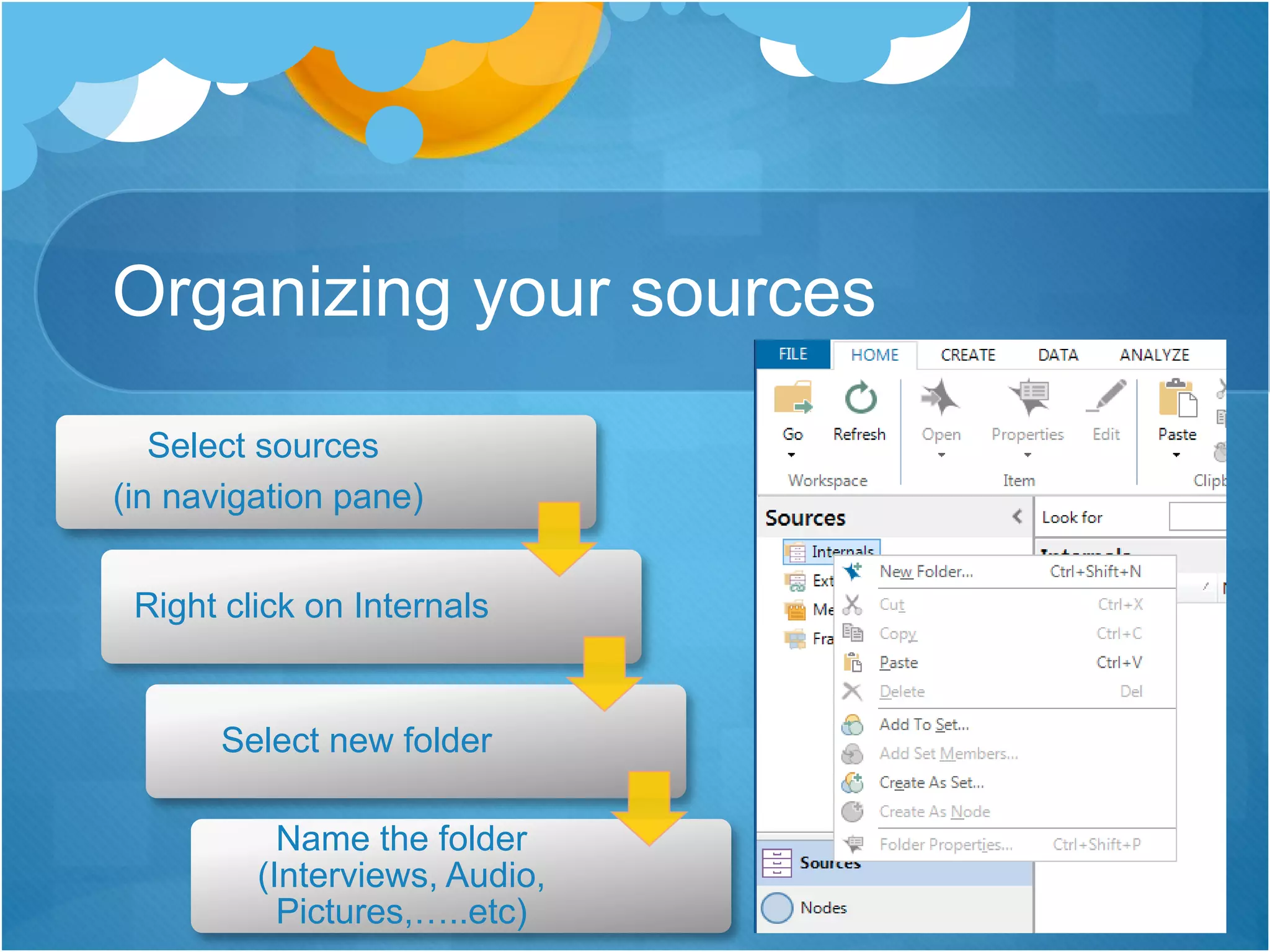
Task: Click the Go folder icon in Workspace
Action: 793,397
